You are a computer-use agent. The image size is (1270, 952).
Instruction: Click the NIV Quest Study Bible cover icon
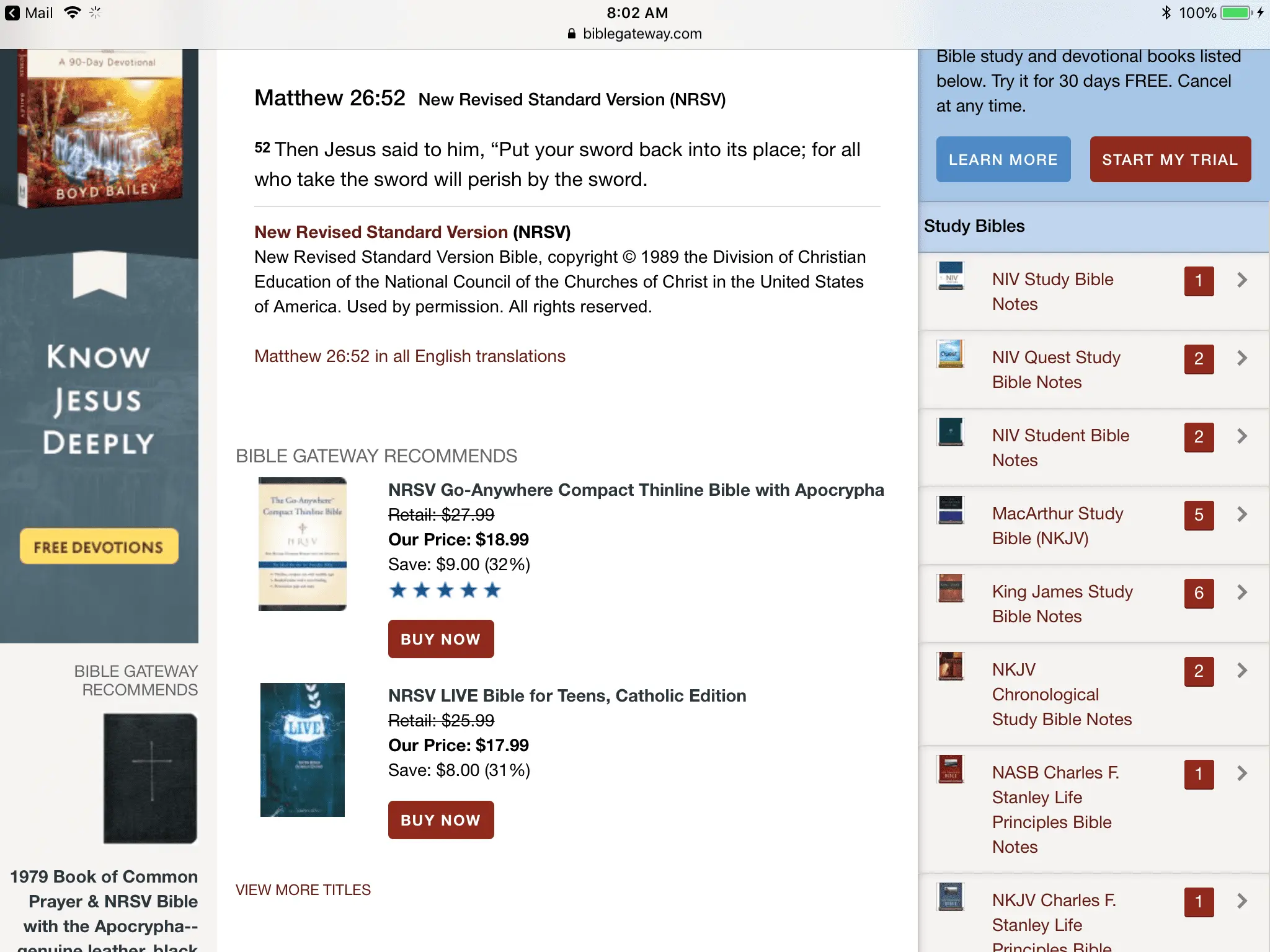(951, 354)
